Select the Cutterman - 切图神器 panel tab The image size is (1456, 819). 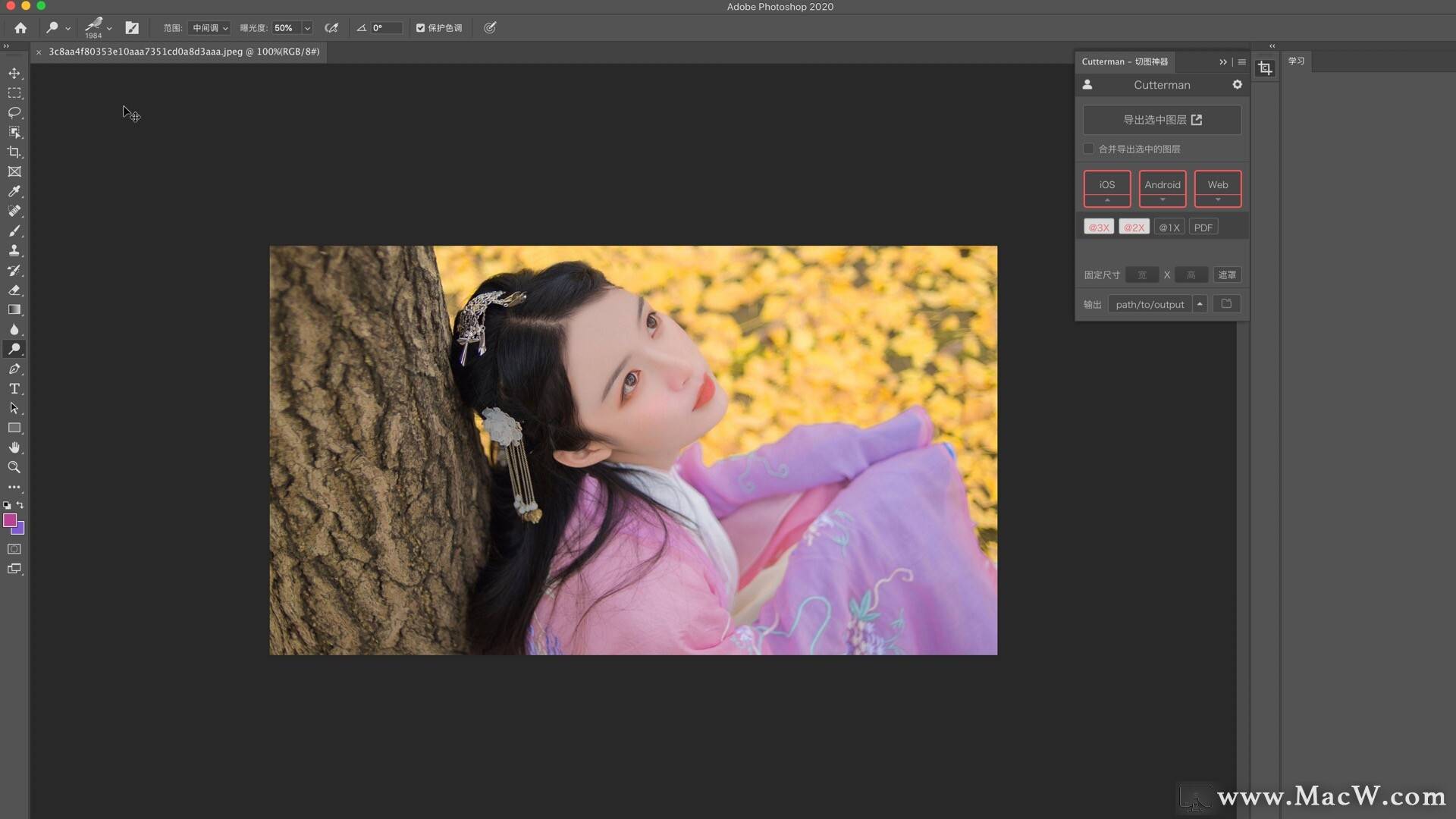pyautogui.click(x=1125, y=61)
